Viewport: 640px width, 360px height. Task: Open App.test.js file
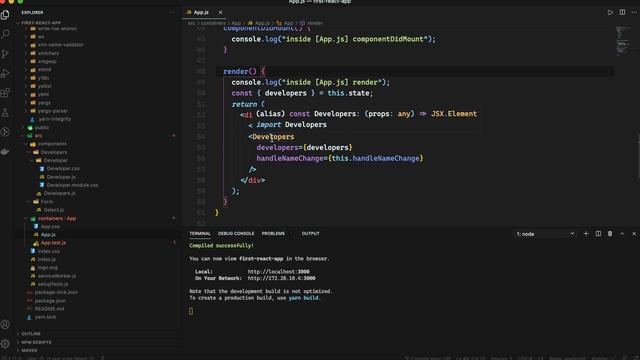tap(53, 243)
